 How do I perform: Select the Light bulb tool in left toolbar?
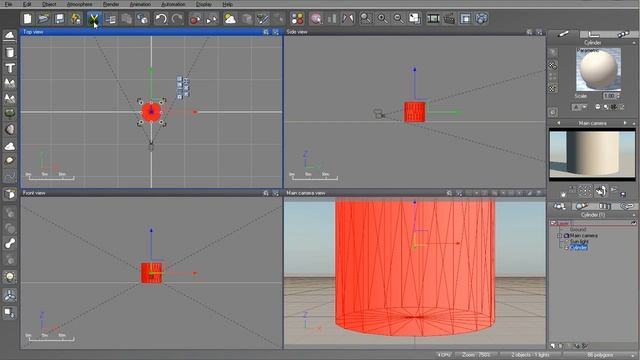click(10, 277)
